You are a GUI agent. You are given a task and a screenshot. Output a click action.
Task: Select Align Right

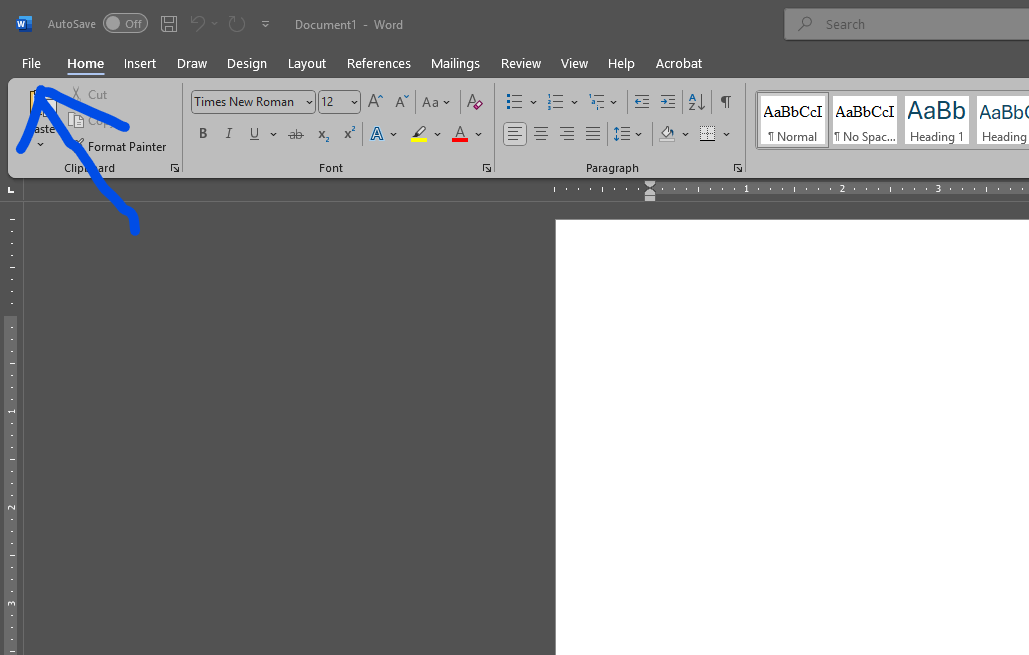click(567, 134)
